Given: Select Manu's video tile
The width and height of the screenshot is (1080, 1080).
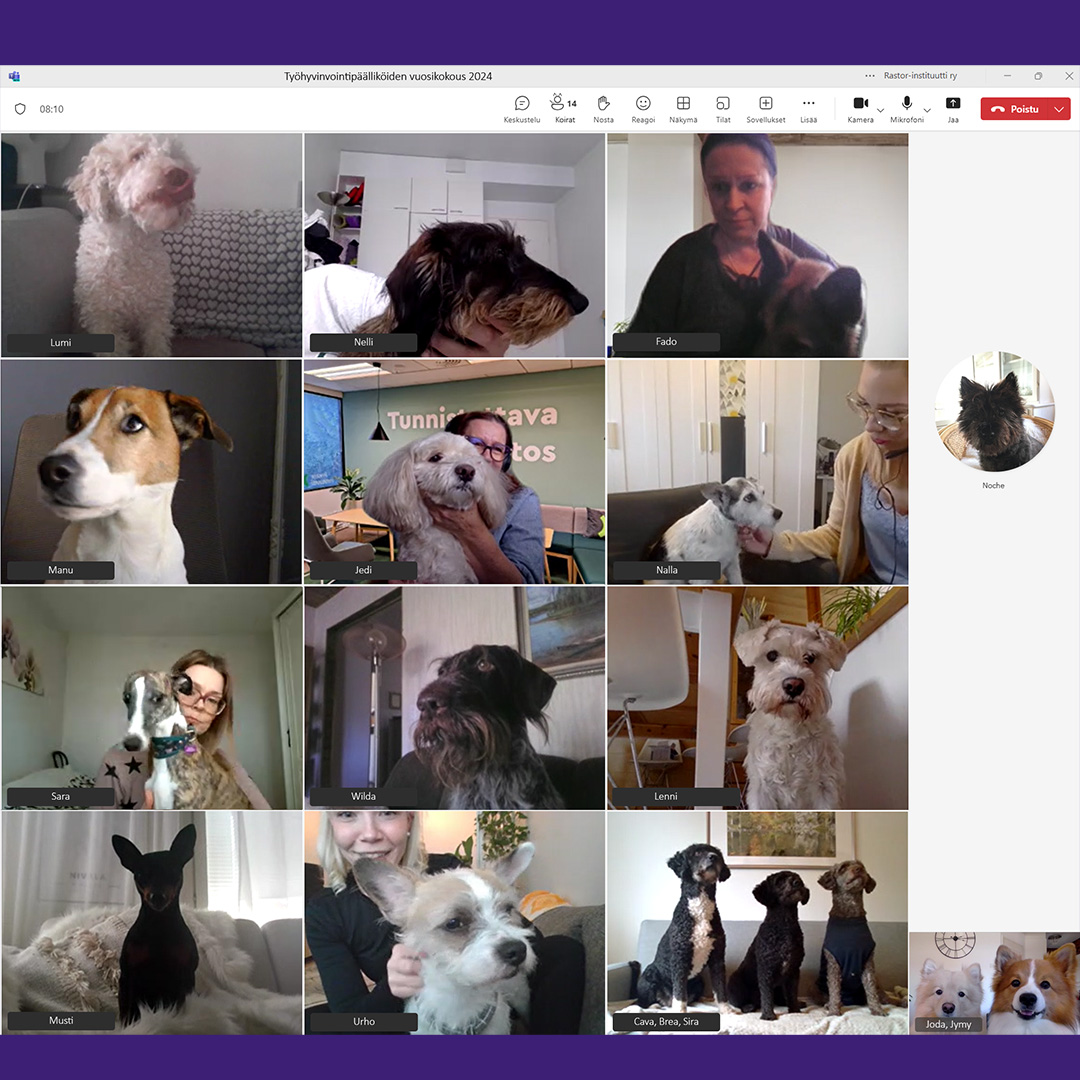Looking at the screenshot, I should tap(152, 472).
